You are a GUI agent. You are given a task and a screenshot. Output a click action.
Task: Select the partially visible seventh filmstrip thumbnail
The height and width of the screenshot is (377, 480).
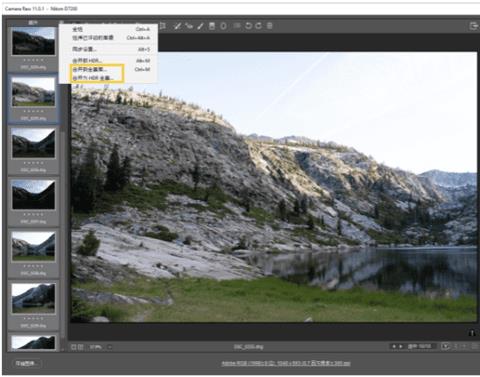click(x=33, y=343)
